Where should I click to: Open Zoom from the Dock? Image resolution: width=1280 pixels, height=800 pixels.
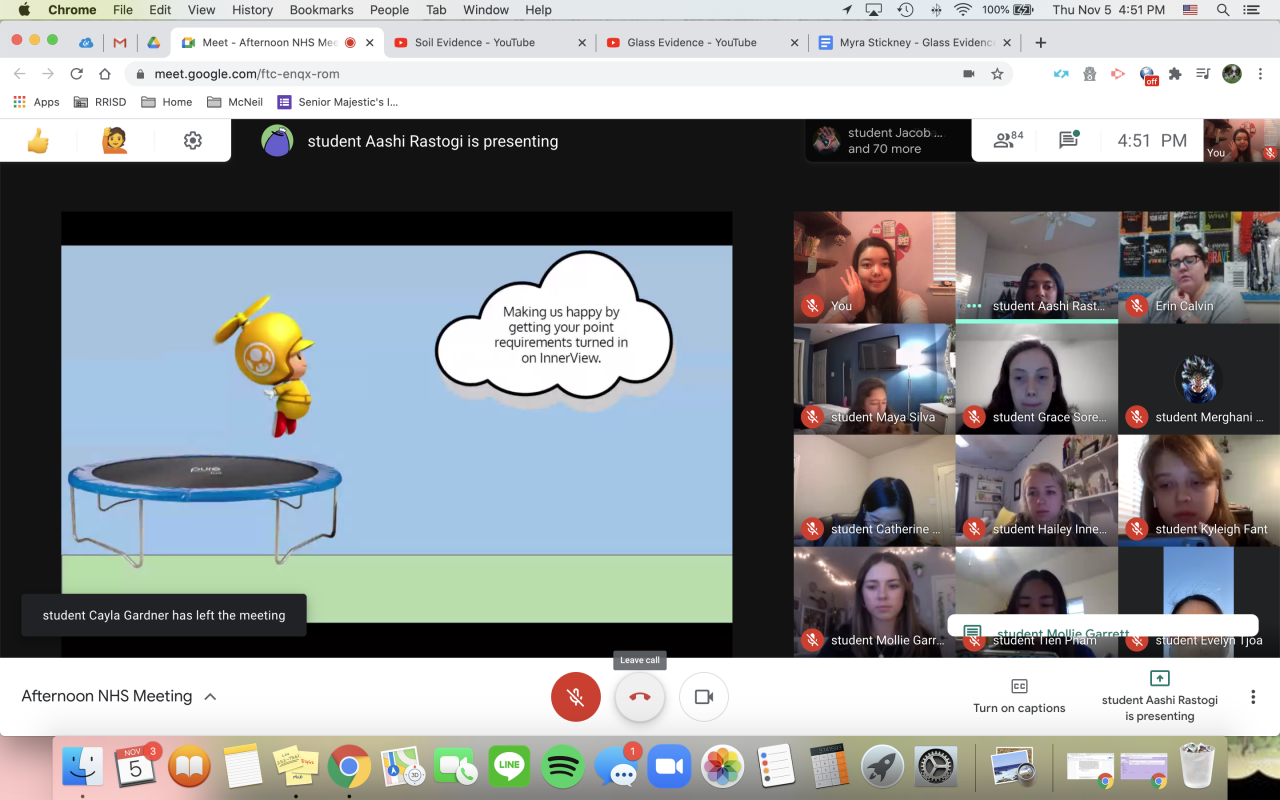click(670, 767)
